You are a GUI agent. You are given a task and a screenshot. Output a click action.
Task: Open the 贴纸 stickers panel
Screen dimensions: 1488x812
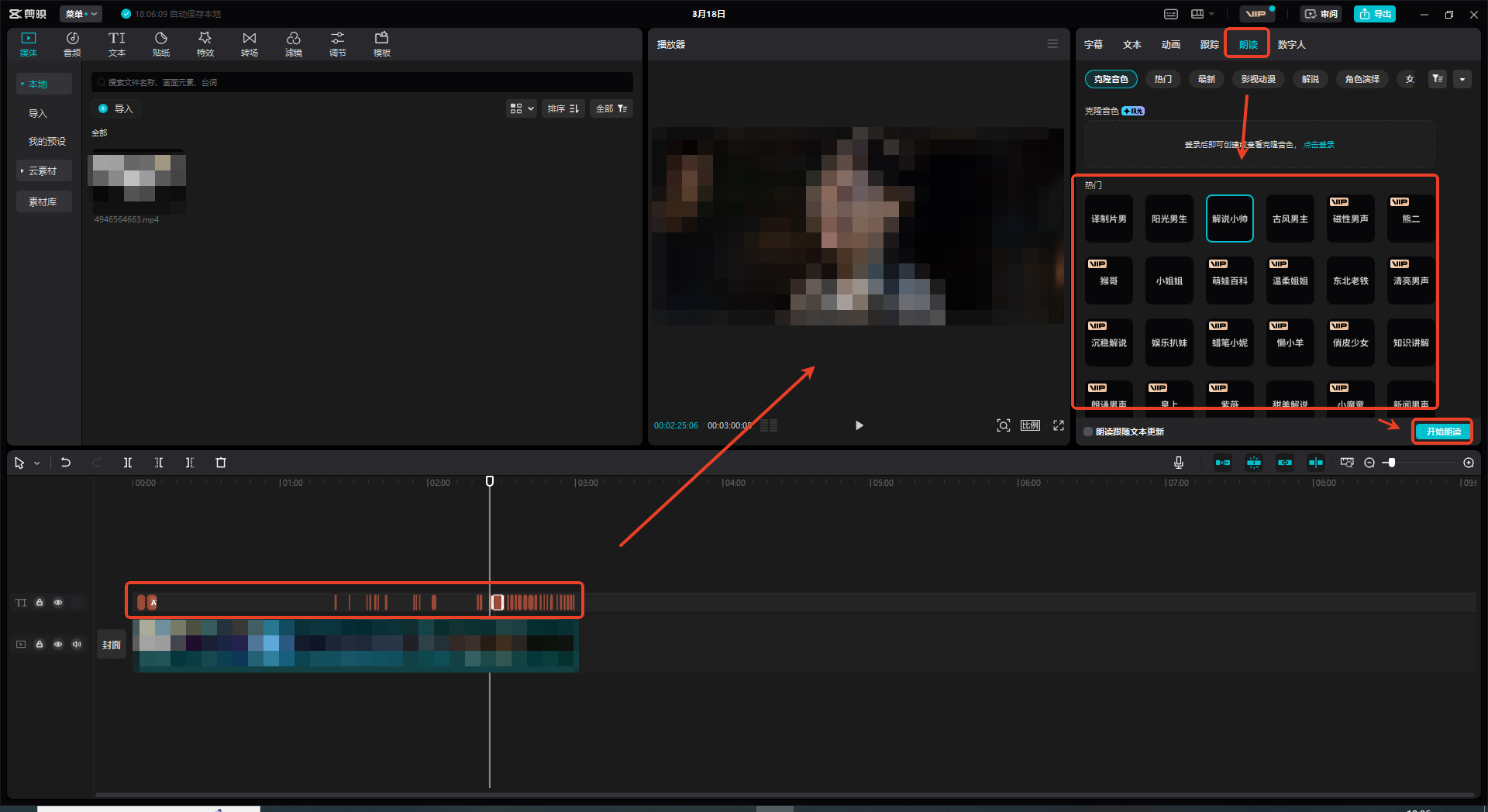[161, 44]
